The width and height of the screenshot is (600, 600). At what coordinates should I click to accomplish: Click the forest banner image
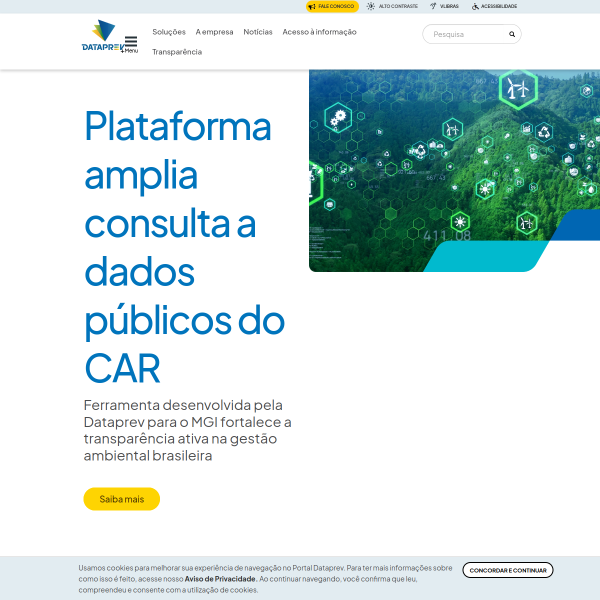(x=454, y=171)
